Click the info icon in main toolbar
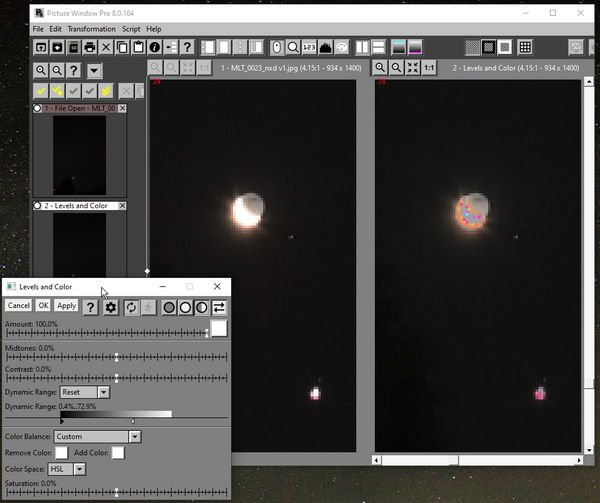Image resolution: width=600 pixels, height=503 pixels. (155, 47)
